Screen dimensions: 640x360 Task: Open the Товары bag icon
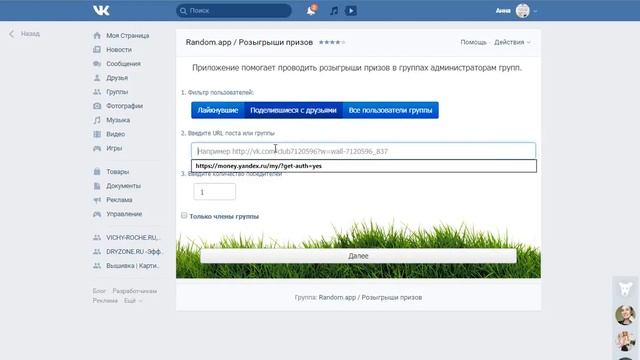point(97,171)
